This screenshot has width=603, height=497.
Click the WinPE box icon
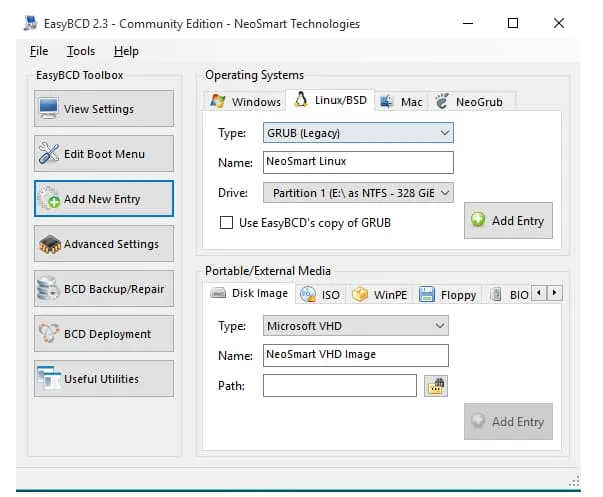[x=360, y=295]
